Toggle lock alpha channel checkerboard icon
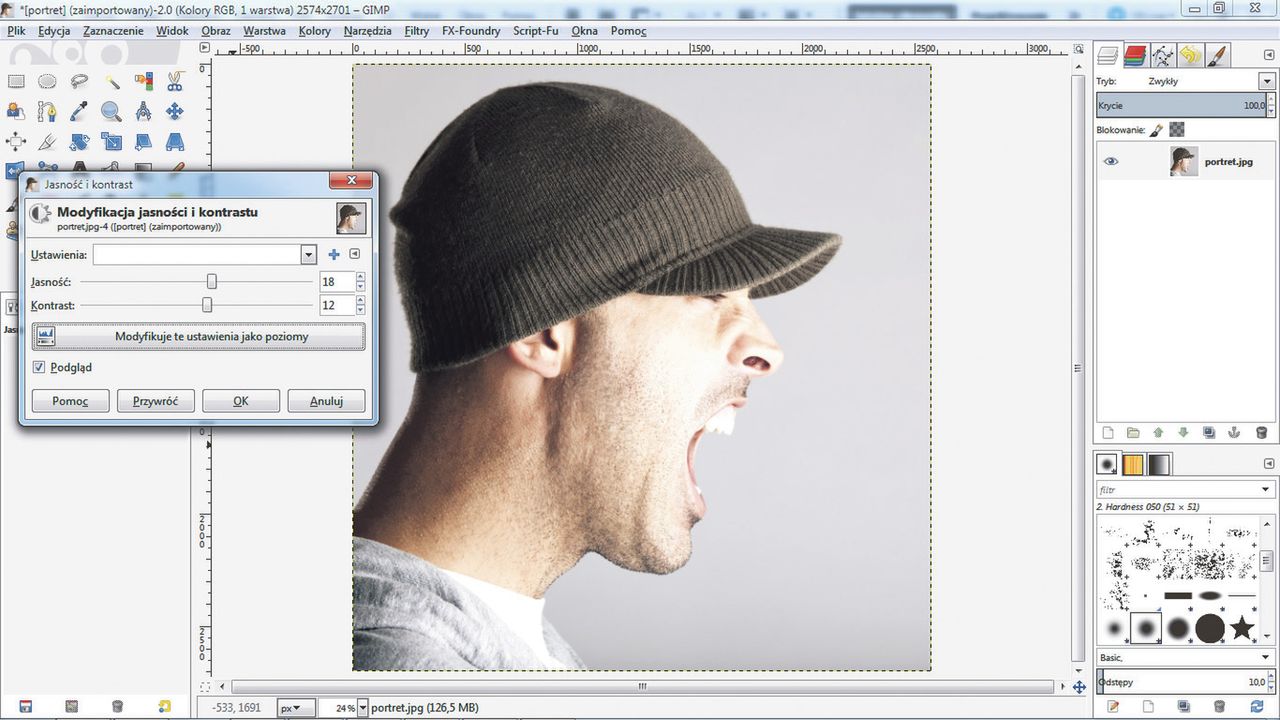The width and height of the screenshot is (1280, 720). (x=1177, y=129)
